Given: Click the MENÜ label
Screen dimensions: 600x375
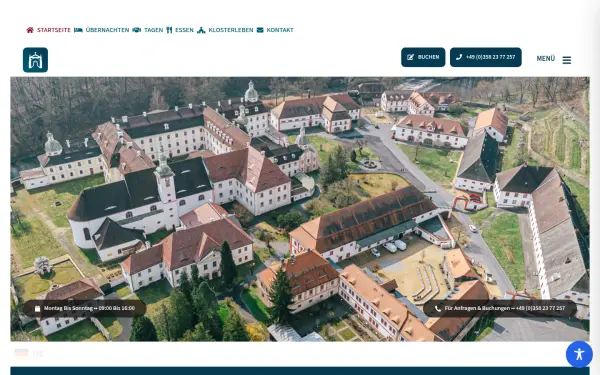Looking at the screenshot, I should pos(545,59).
